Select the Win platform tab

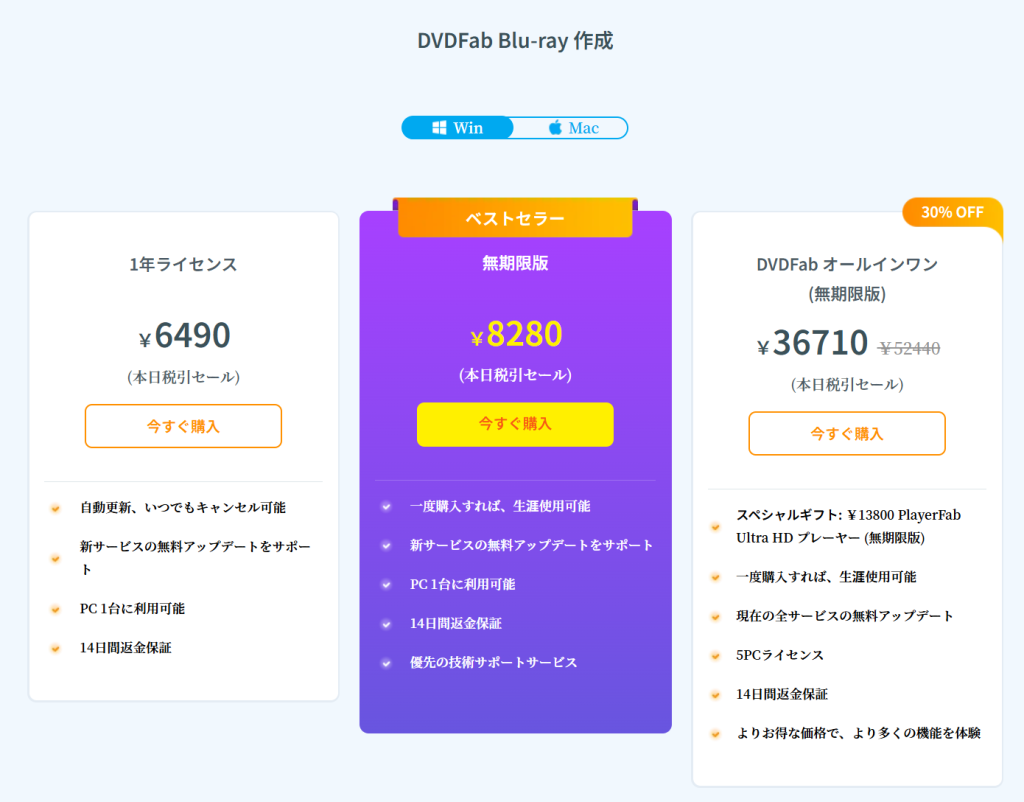[x=458, y=128]
